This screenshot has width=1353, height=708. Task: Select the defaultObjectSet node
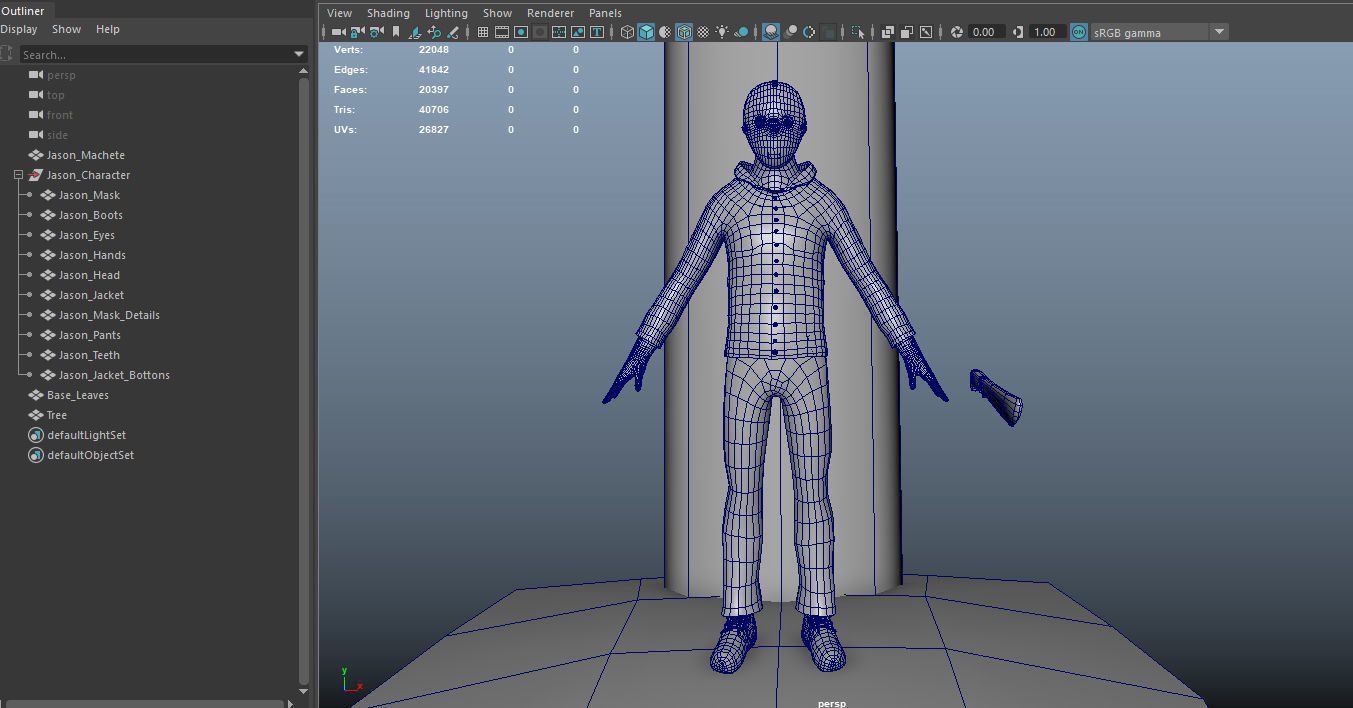point(90,455)
